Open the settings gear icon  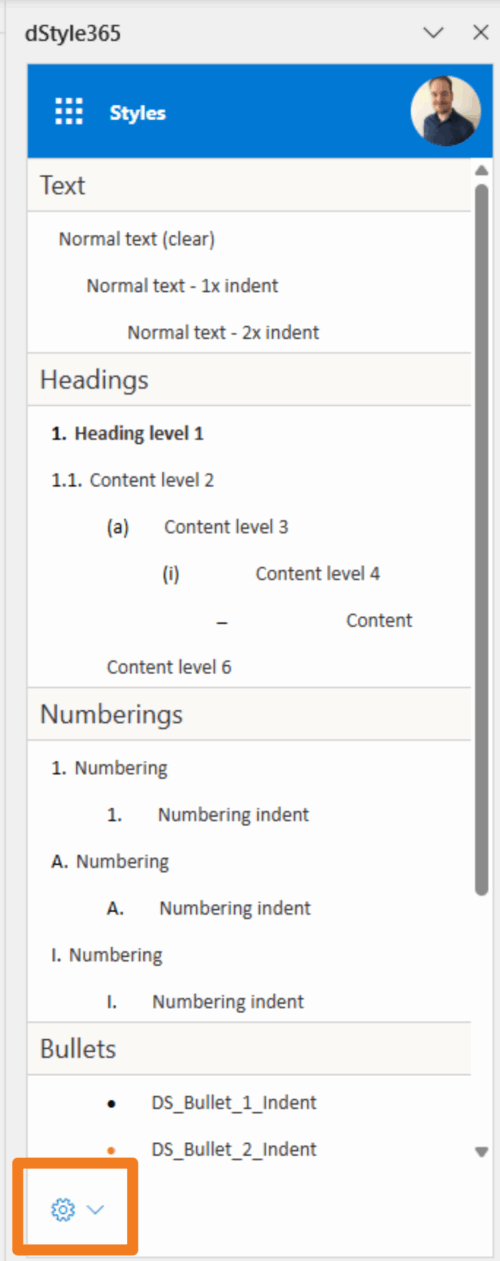(63, 1210)
